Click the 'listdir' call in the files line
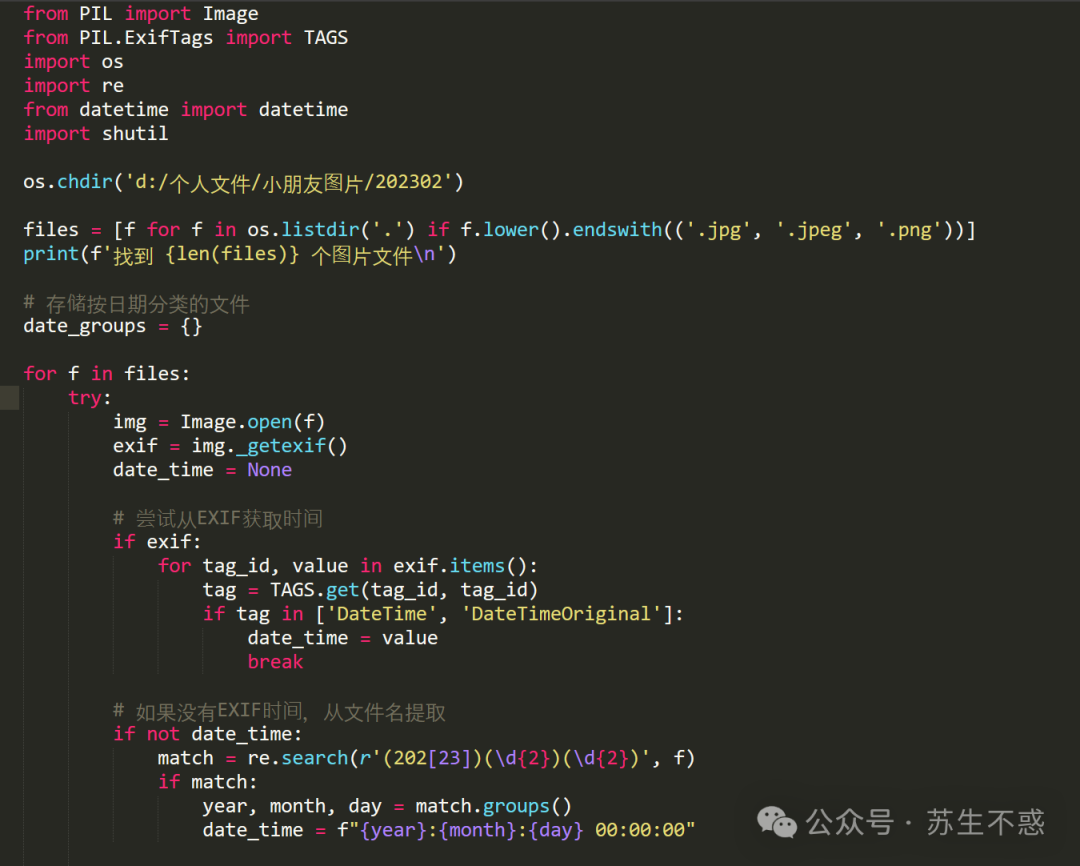The image size is (1080, 866). pyautogui.click(x=320, y=229)
